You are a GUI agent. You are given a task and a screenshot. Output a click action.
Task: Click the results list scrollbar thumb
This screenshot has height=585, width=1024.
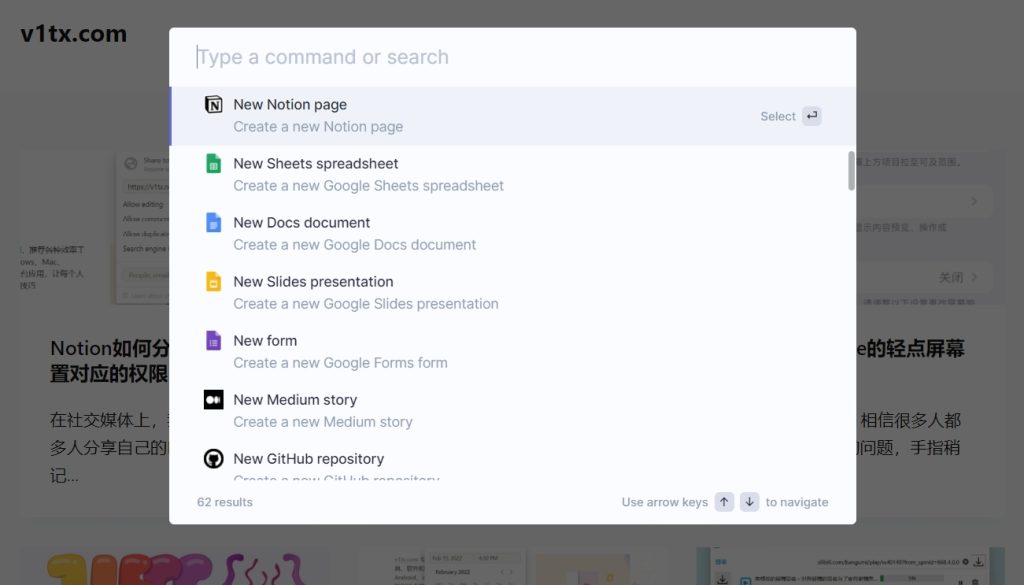pyautogui.click(x=851, y=171)
